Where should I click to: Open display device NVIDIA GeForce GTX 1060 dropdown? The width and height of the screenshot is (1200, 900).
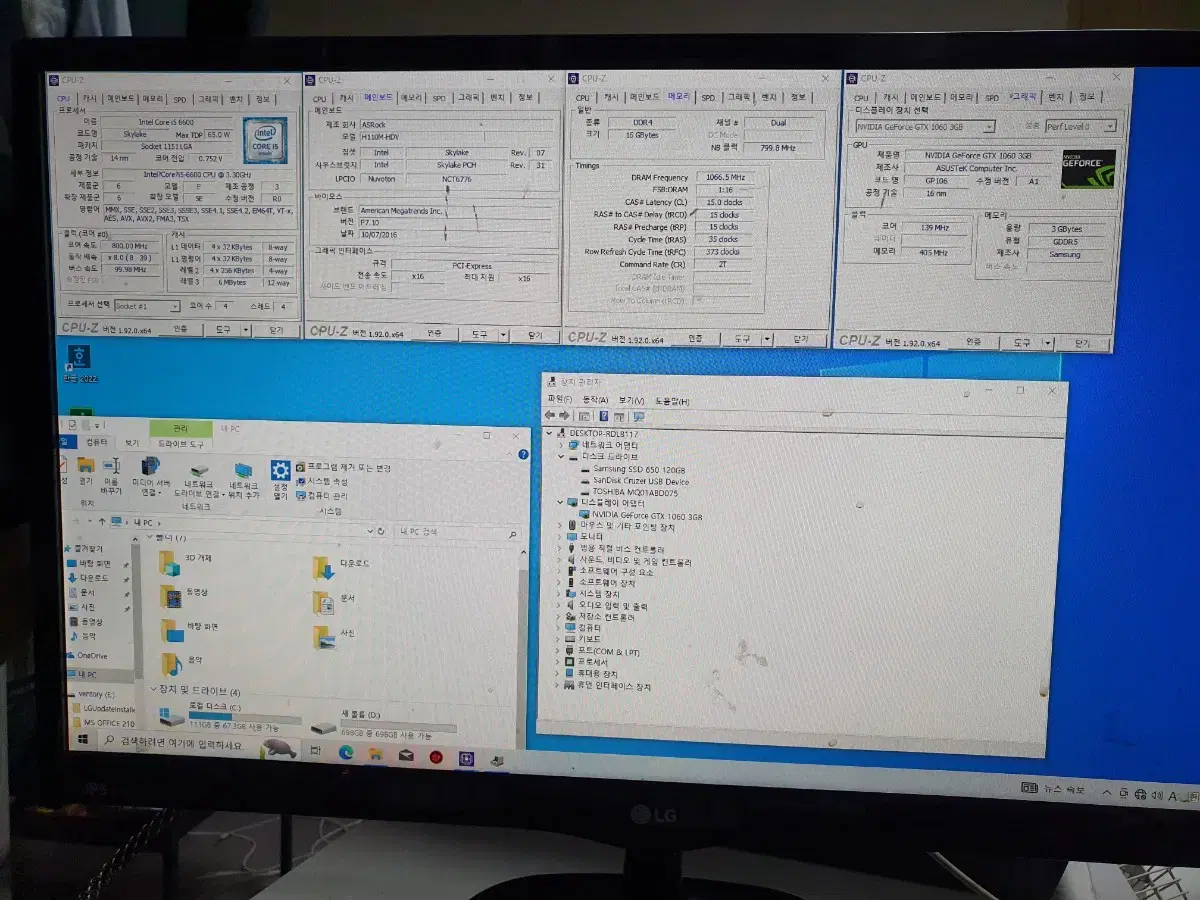(x=924, y=126)
